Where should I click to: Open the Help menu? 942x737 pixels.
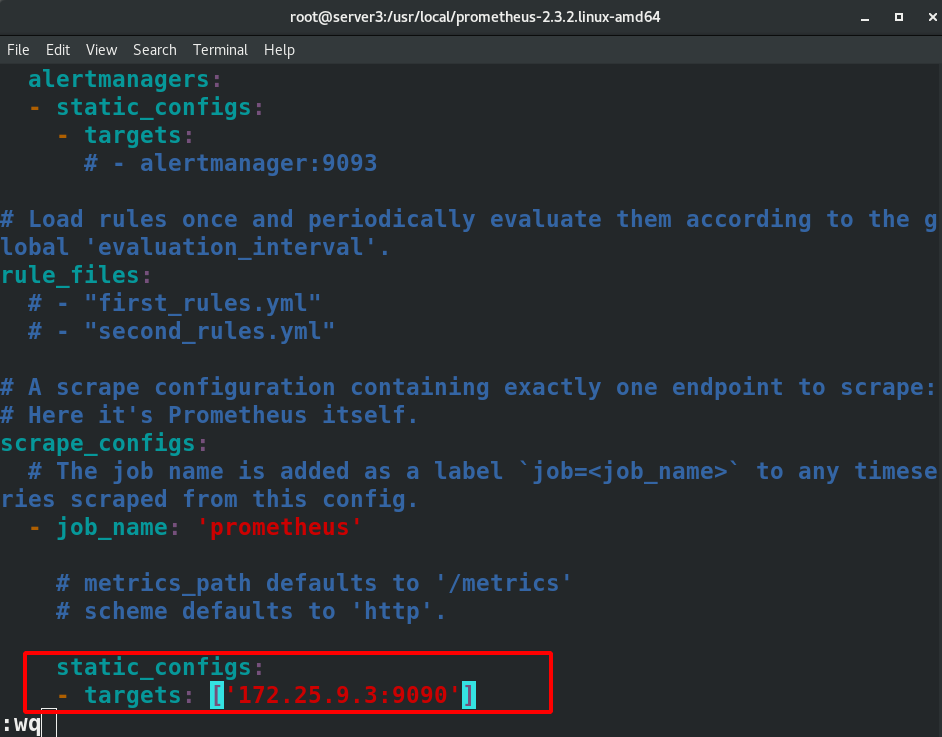click(279, 50)
